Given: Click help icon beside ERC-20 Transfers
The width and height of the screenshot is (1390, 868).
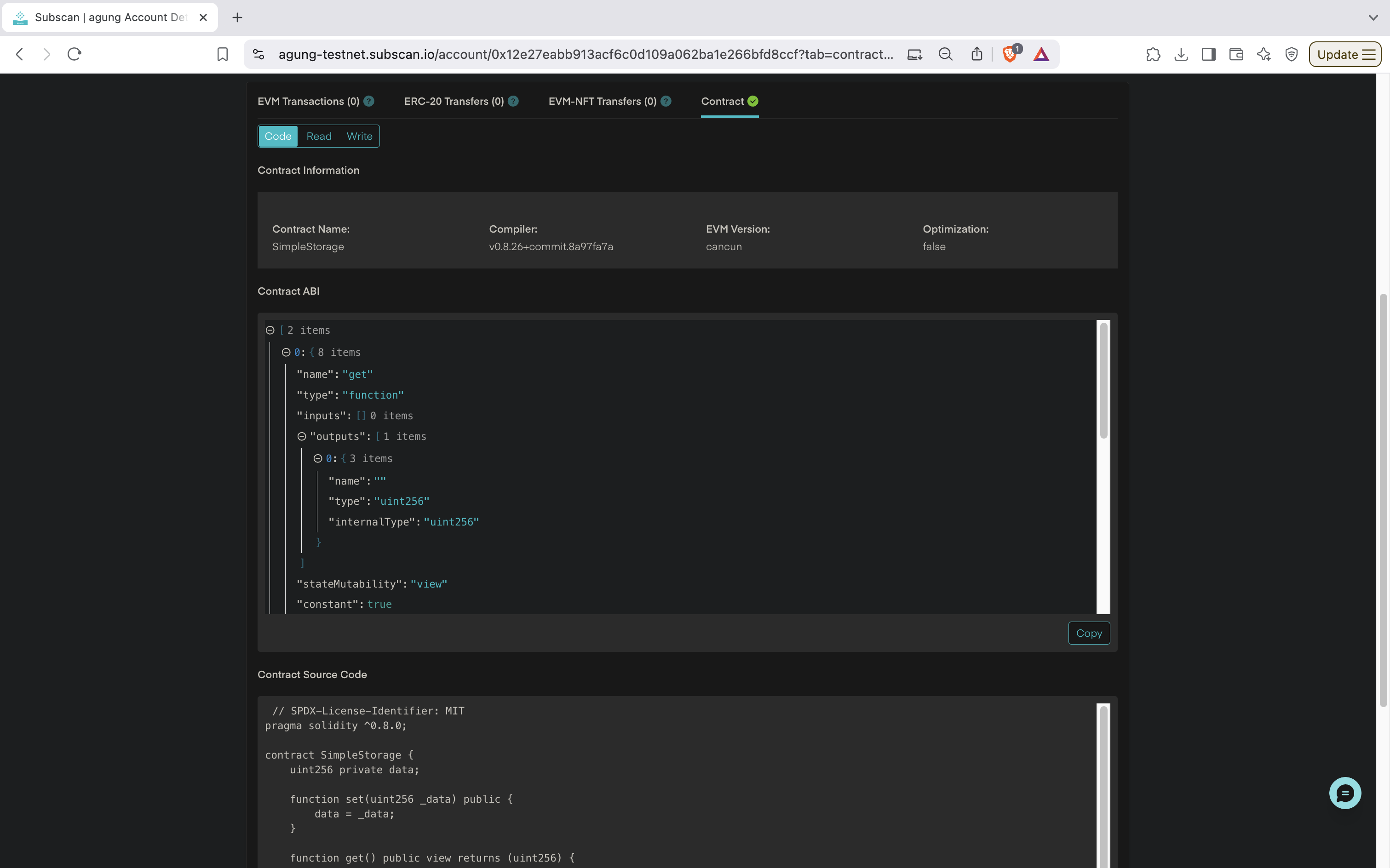Looking at the screenshot, I should [513, 102].
